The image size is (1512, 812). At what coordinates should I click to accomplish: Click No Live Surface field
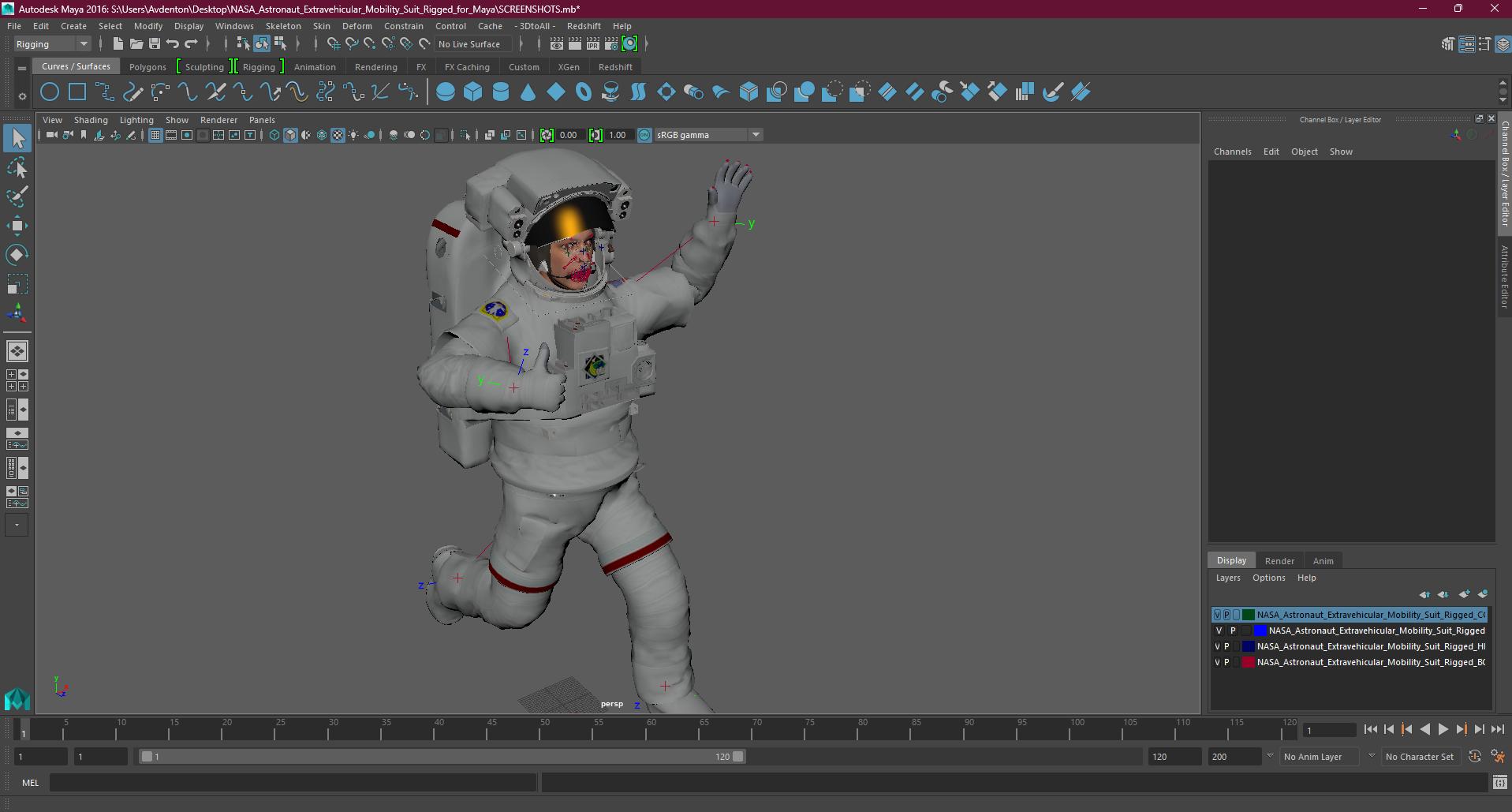click(472, 44)
